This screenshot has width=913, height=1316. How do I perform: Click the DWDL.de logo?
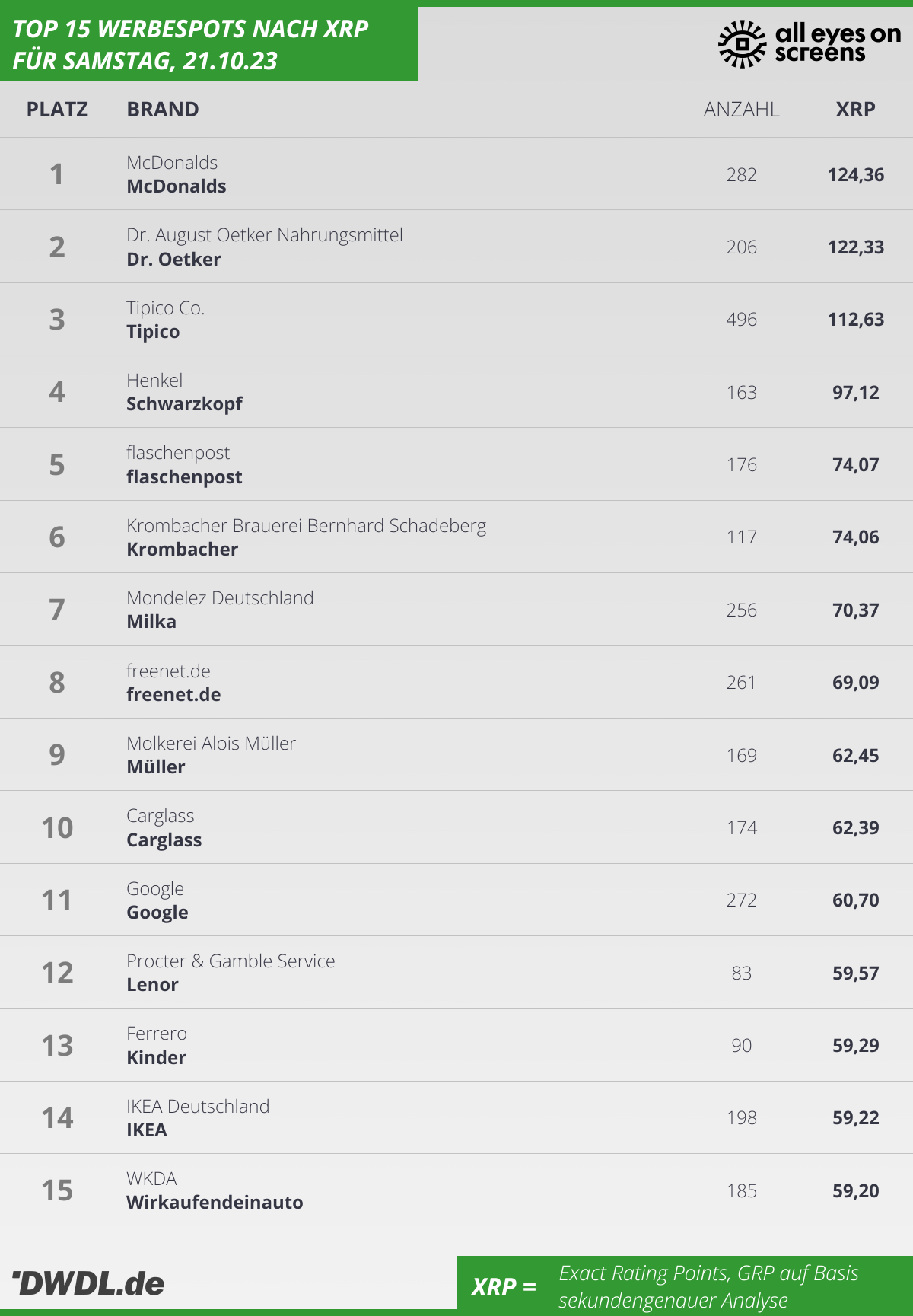coord(89,1284)
